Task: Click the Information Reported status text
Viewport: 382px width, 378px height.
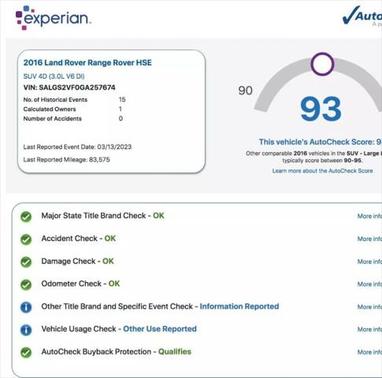Action: point(239,306)
